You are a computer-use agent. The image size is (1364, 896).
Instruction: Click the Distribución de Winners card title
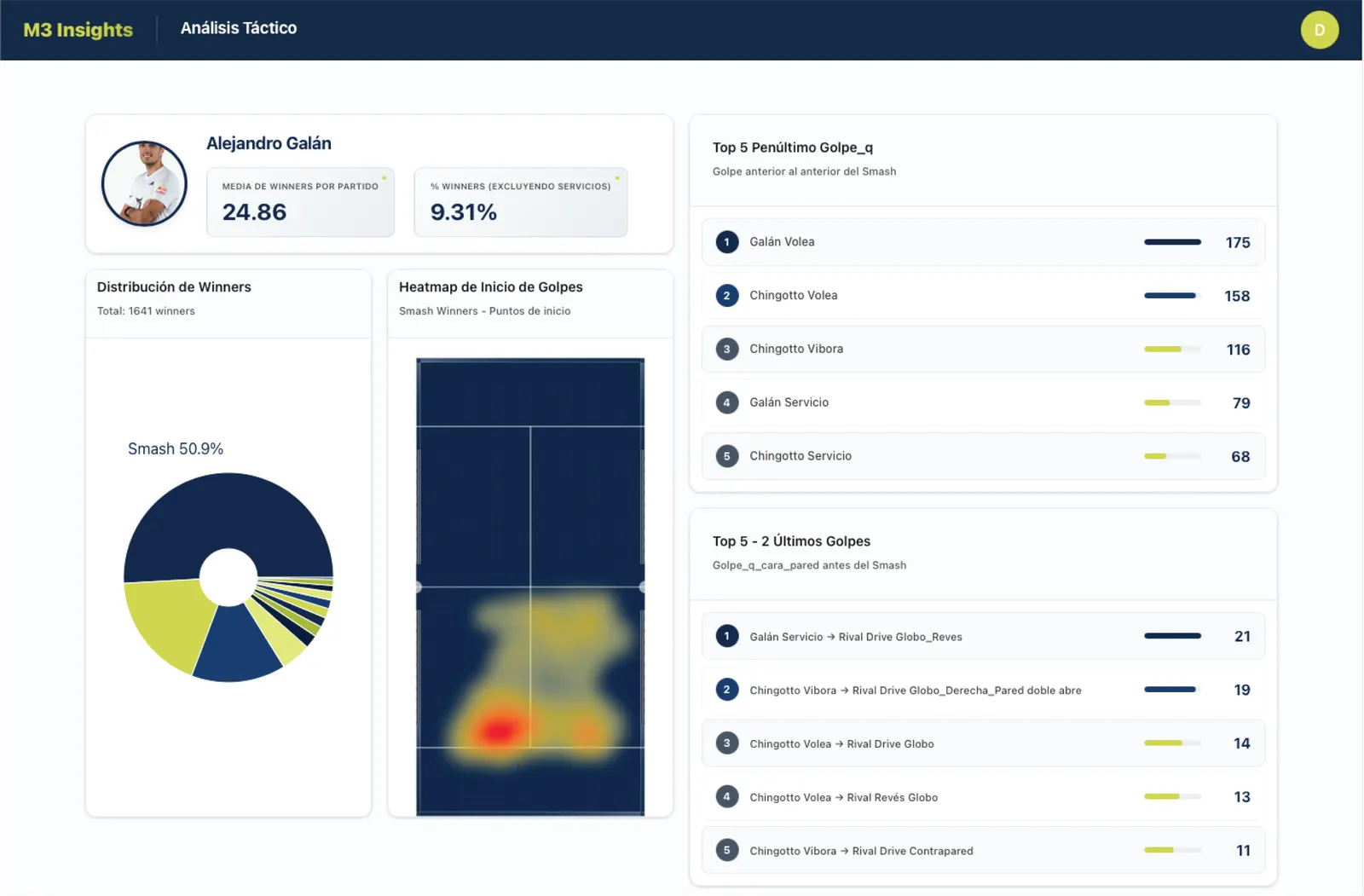pyautogui.click(x=174, y=287)
